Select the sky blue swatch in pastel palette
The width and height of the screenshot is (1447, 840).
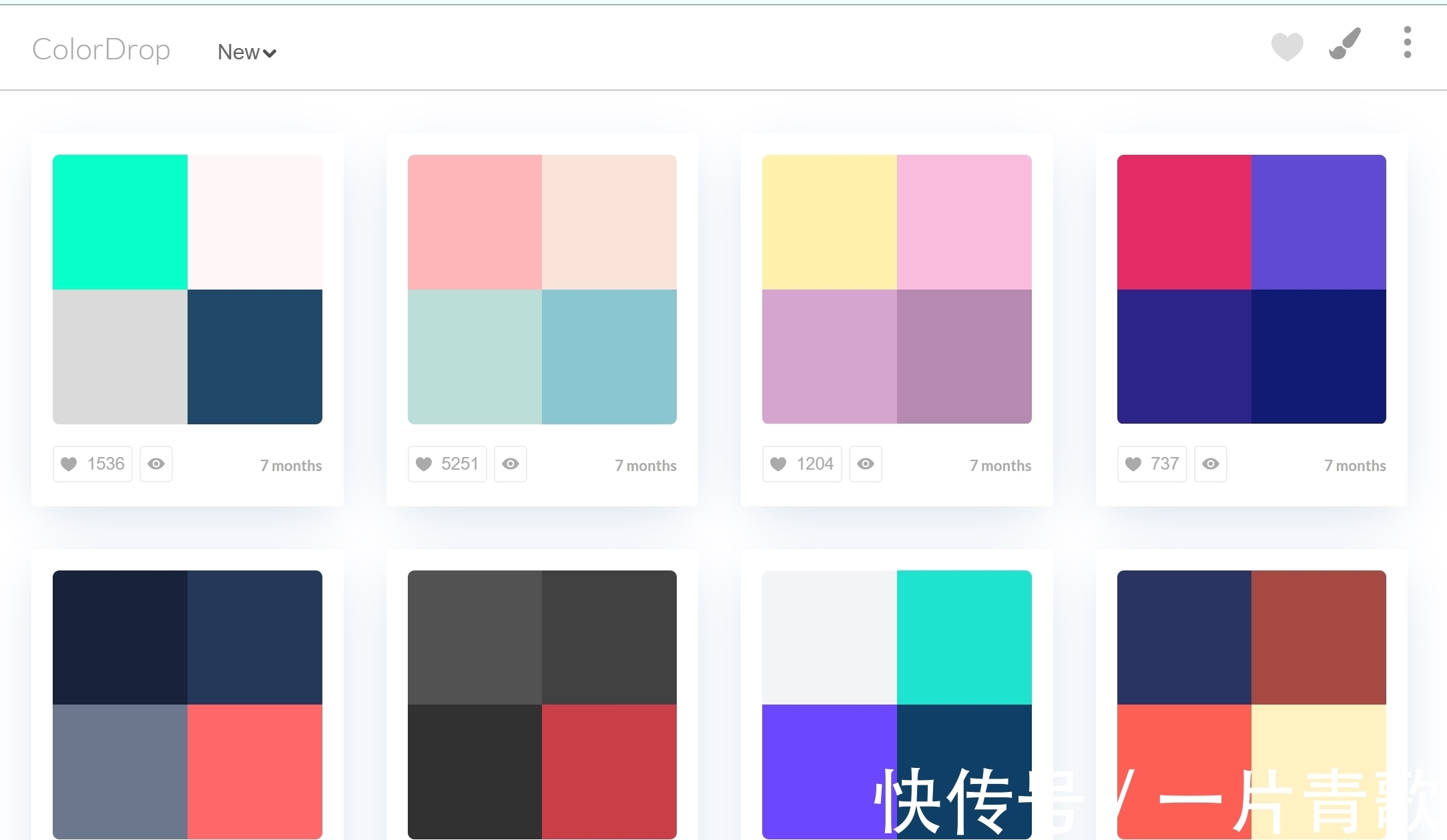tap(609, 356)
